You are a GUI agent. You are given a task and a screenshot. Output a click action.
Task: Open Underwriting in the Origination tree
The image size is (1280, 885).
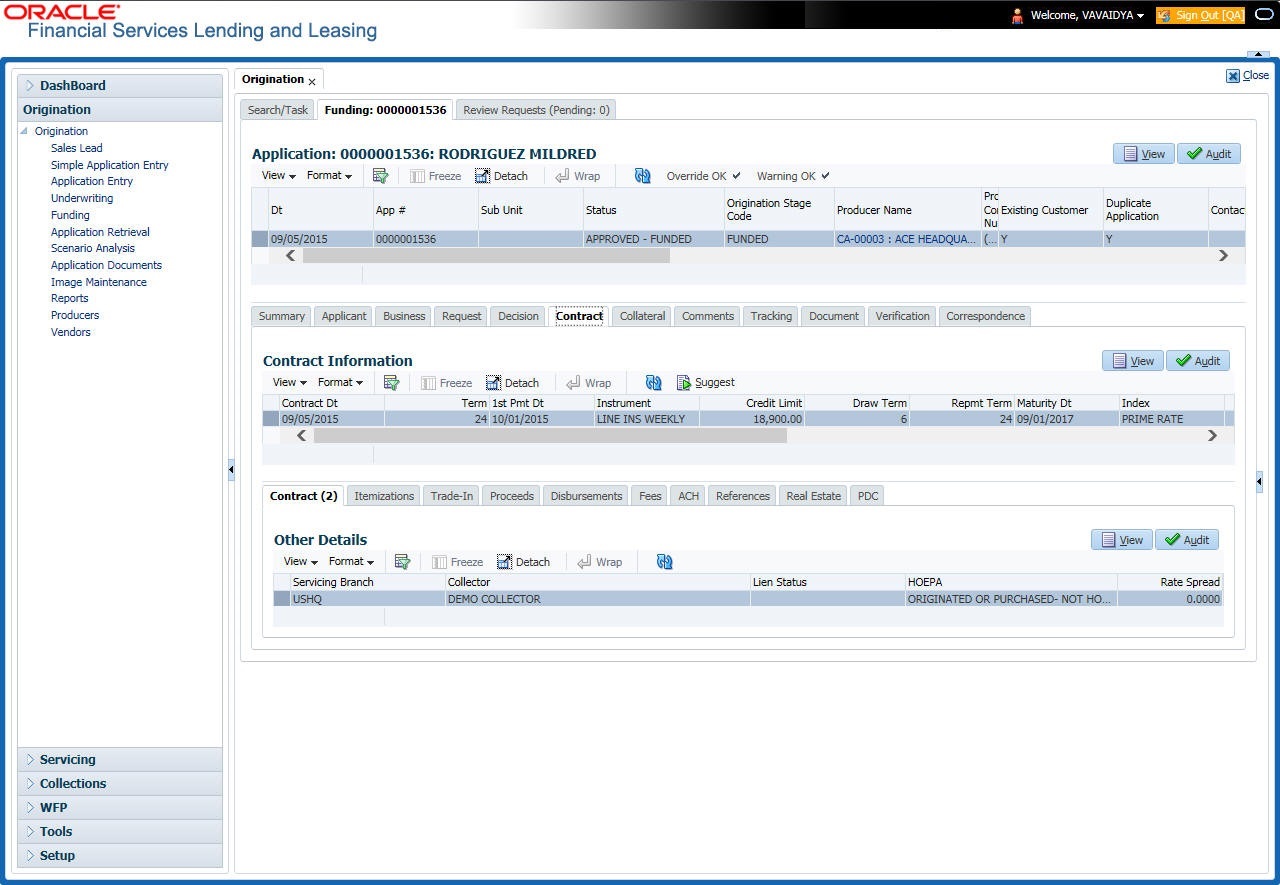point(82,198)
